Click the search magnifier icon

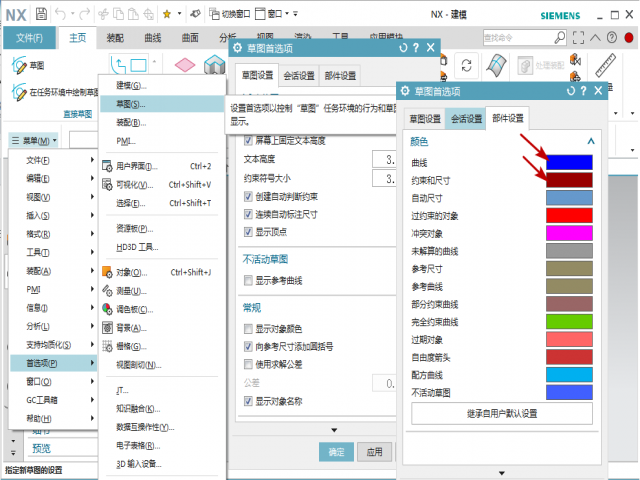[560, 38]
